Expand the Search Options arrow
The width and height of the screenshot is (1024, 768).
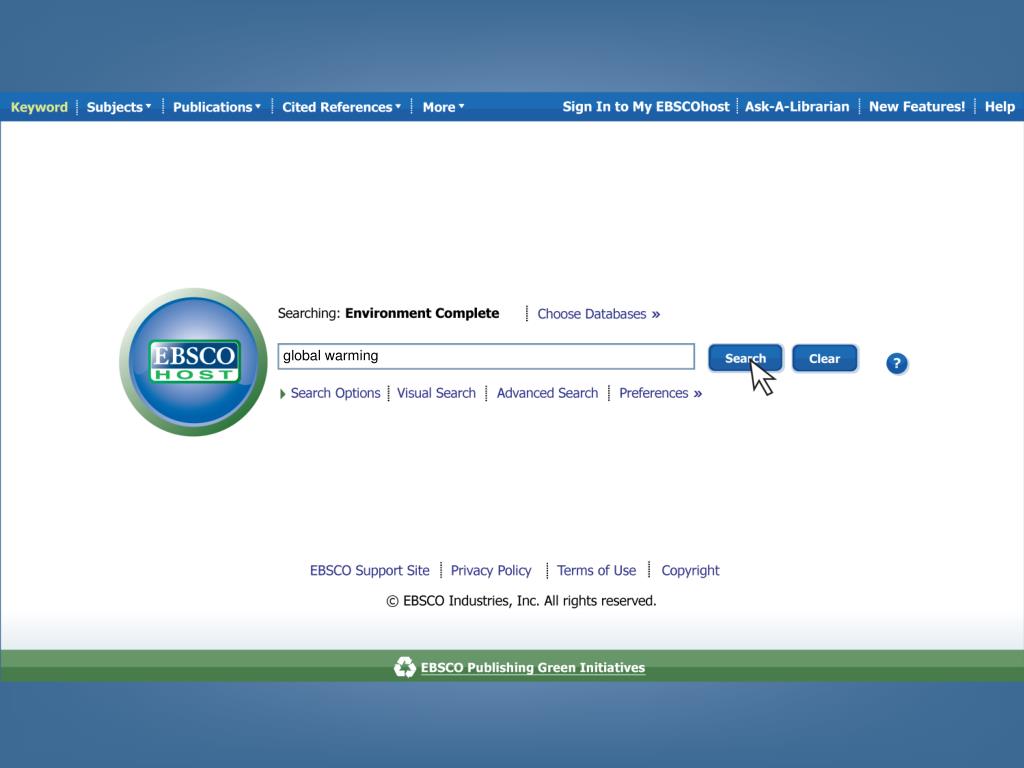pyautogui.click(x=283, y=394)
